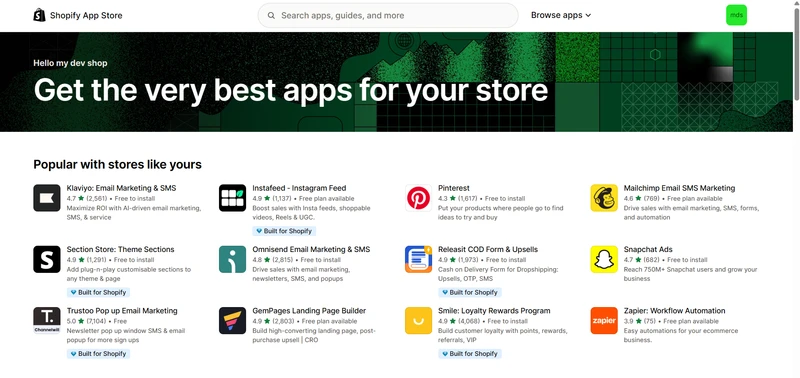Image resolution: width=800 pixels, height=378 pixels.
Task: Click the page vertical scrollbar thumb
Action: tap(796, 54)
